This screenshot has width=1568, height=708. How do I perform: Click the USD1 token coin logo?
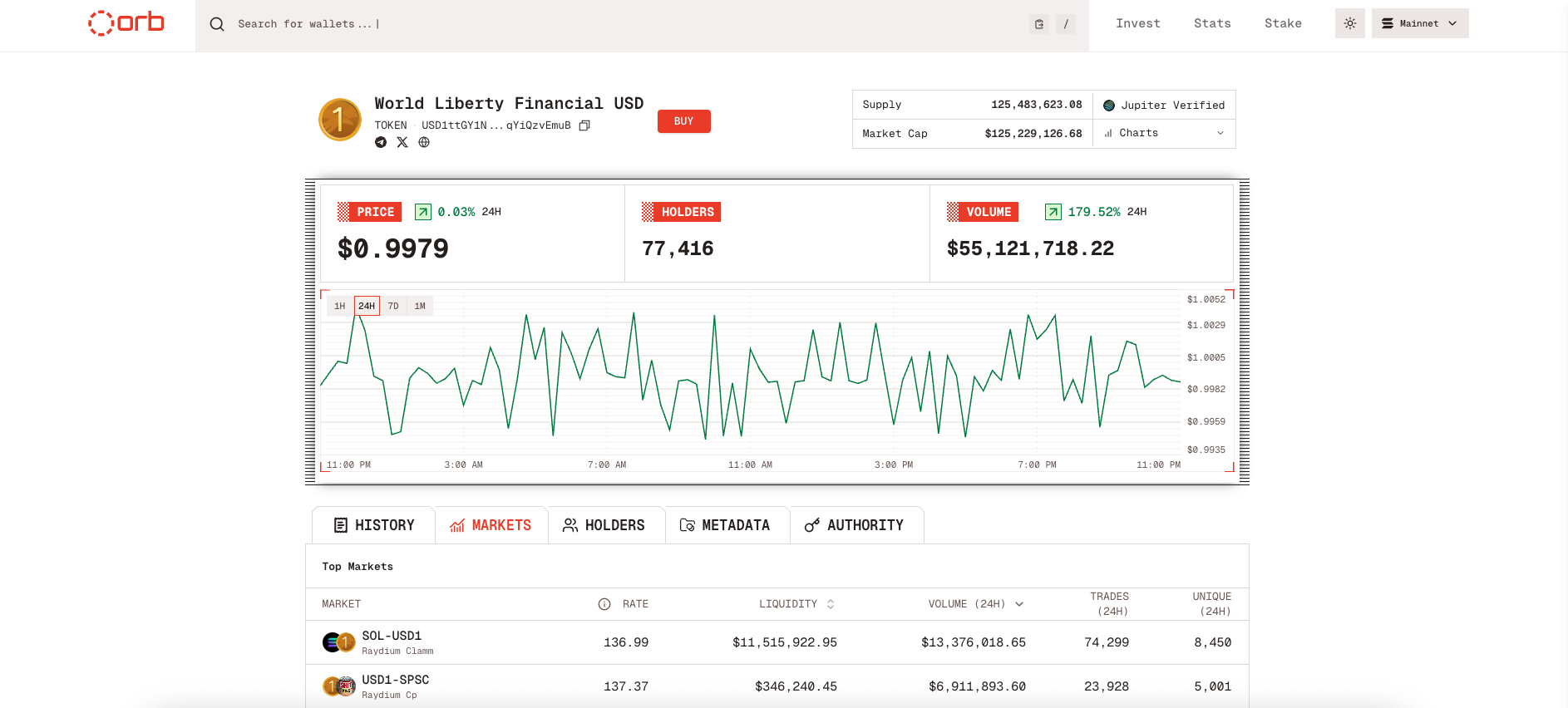340,120
